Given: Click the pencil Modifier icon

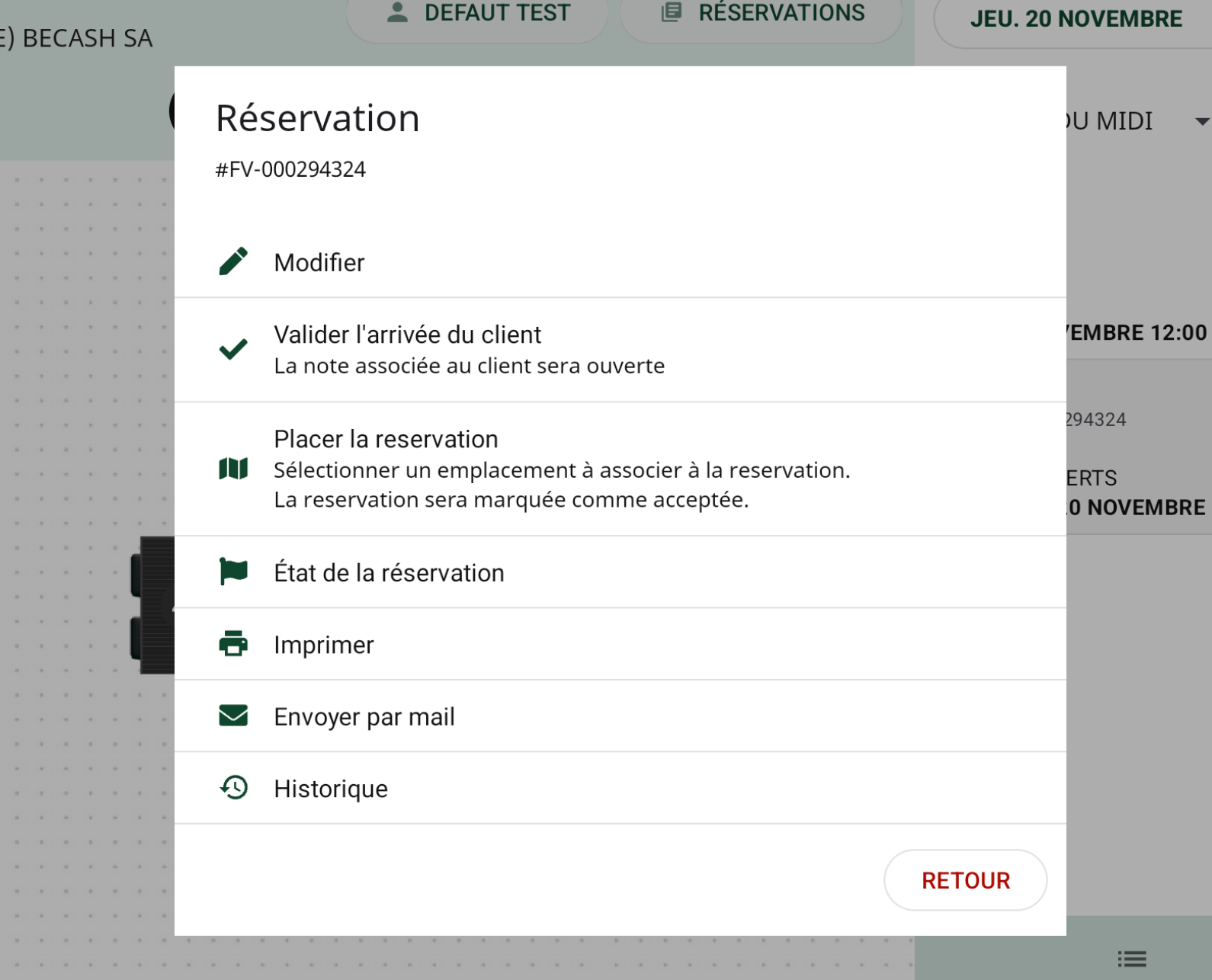Looking at the screenshot, I should click(x=233, y=261).
